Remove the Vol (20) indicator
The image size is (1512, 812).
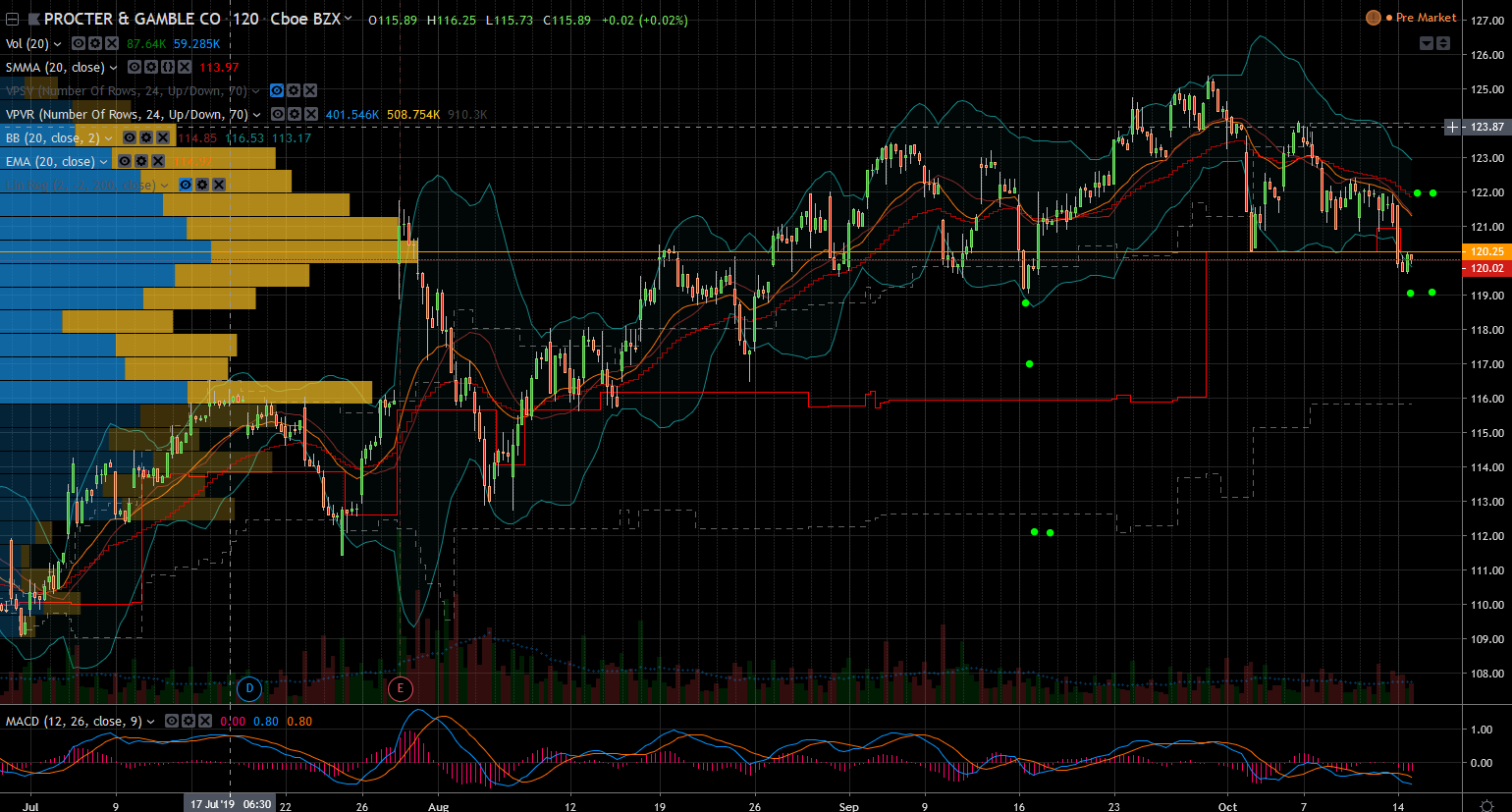coord(112,43)
